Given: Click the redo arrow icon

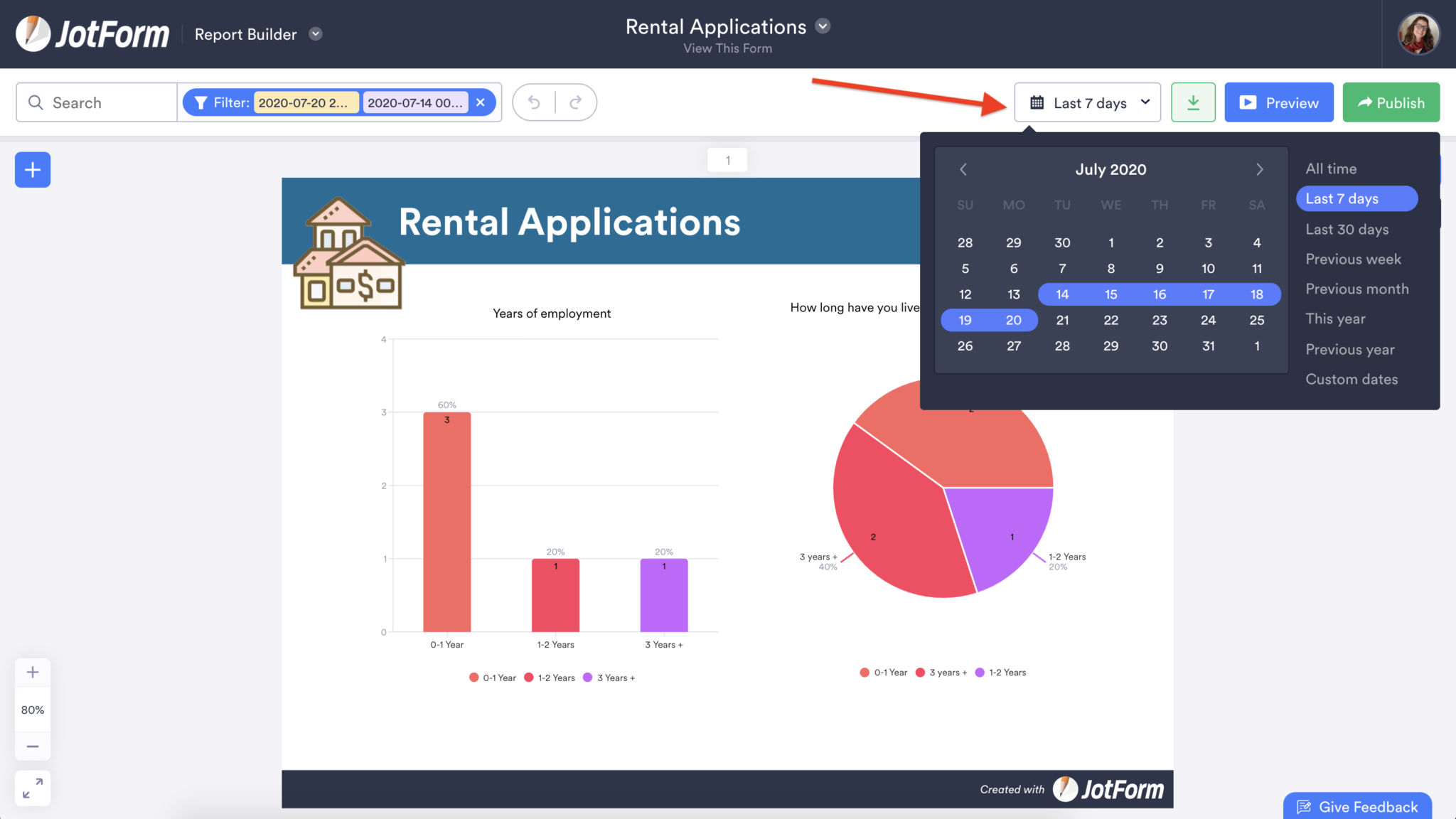Looking at the screenshot, I should click(x=576, y=102).
